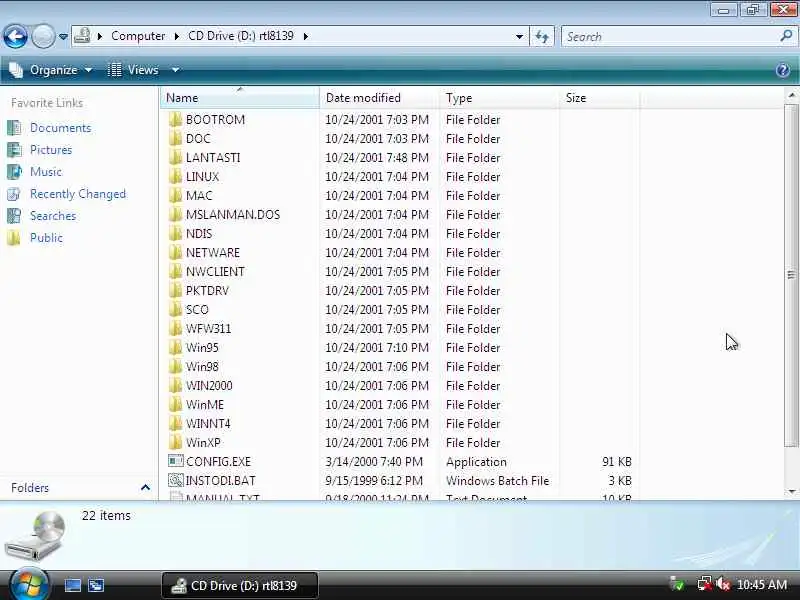Click the network tray icon
Viewport: 800px width, 600px height.
pos(705,584)
